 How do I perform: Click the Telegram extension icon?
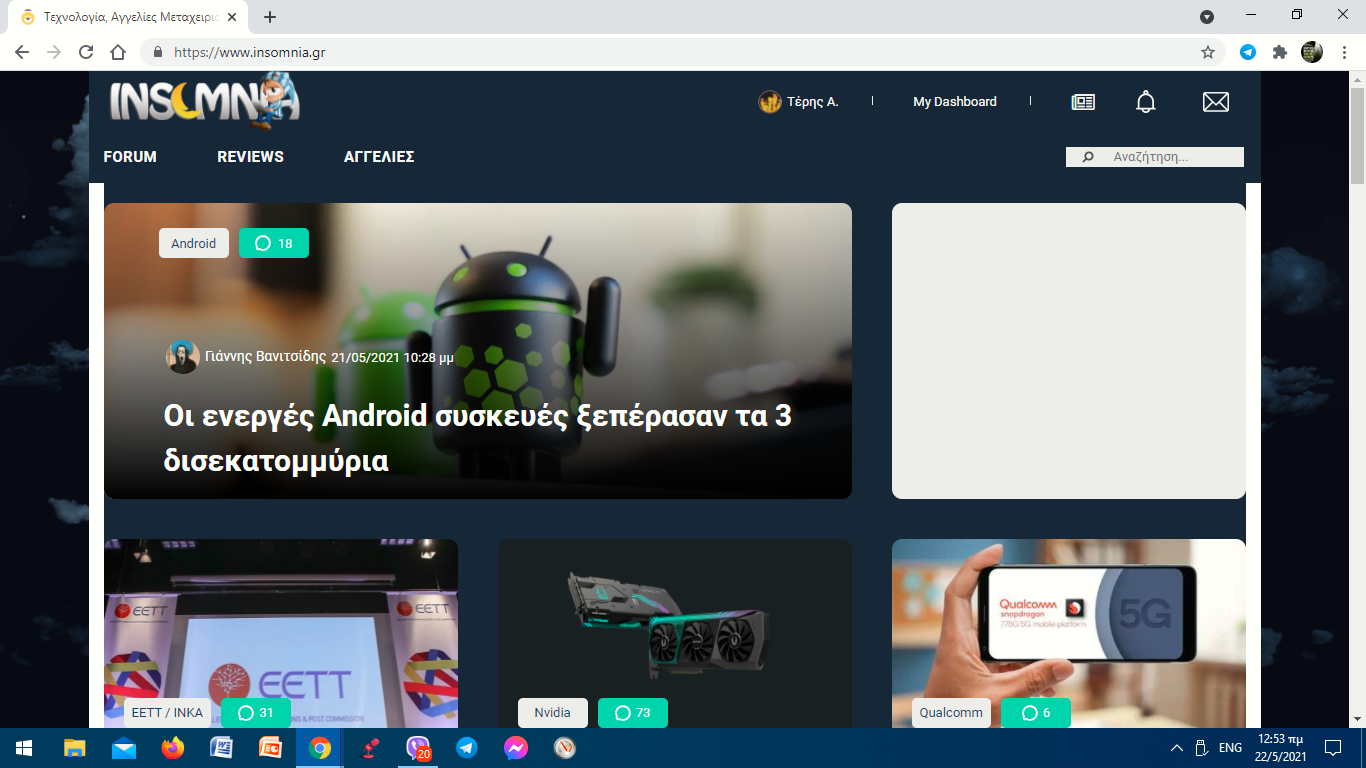coord(1248,52)
